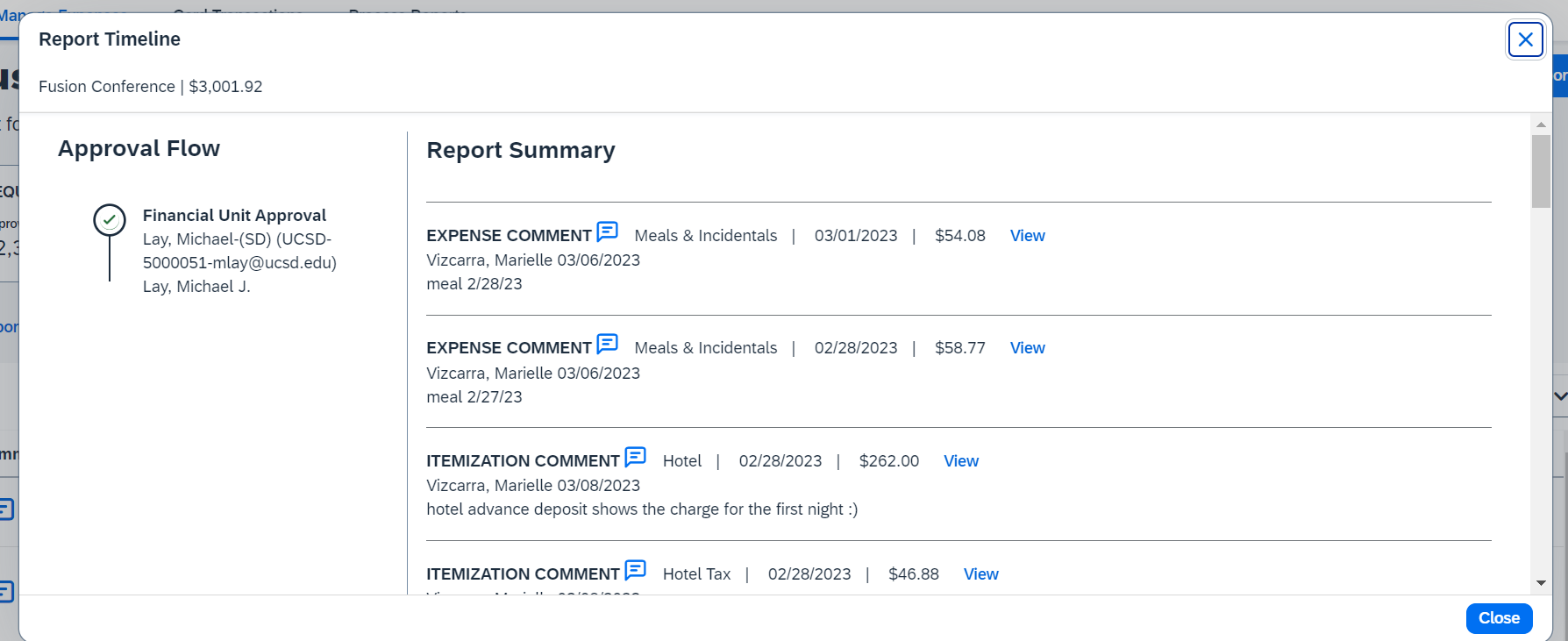
Task: View the $58.77 Meals & Incidentals expense
Action: [x=1027, y=348]
